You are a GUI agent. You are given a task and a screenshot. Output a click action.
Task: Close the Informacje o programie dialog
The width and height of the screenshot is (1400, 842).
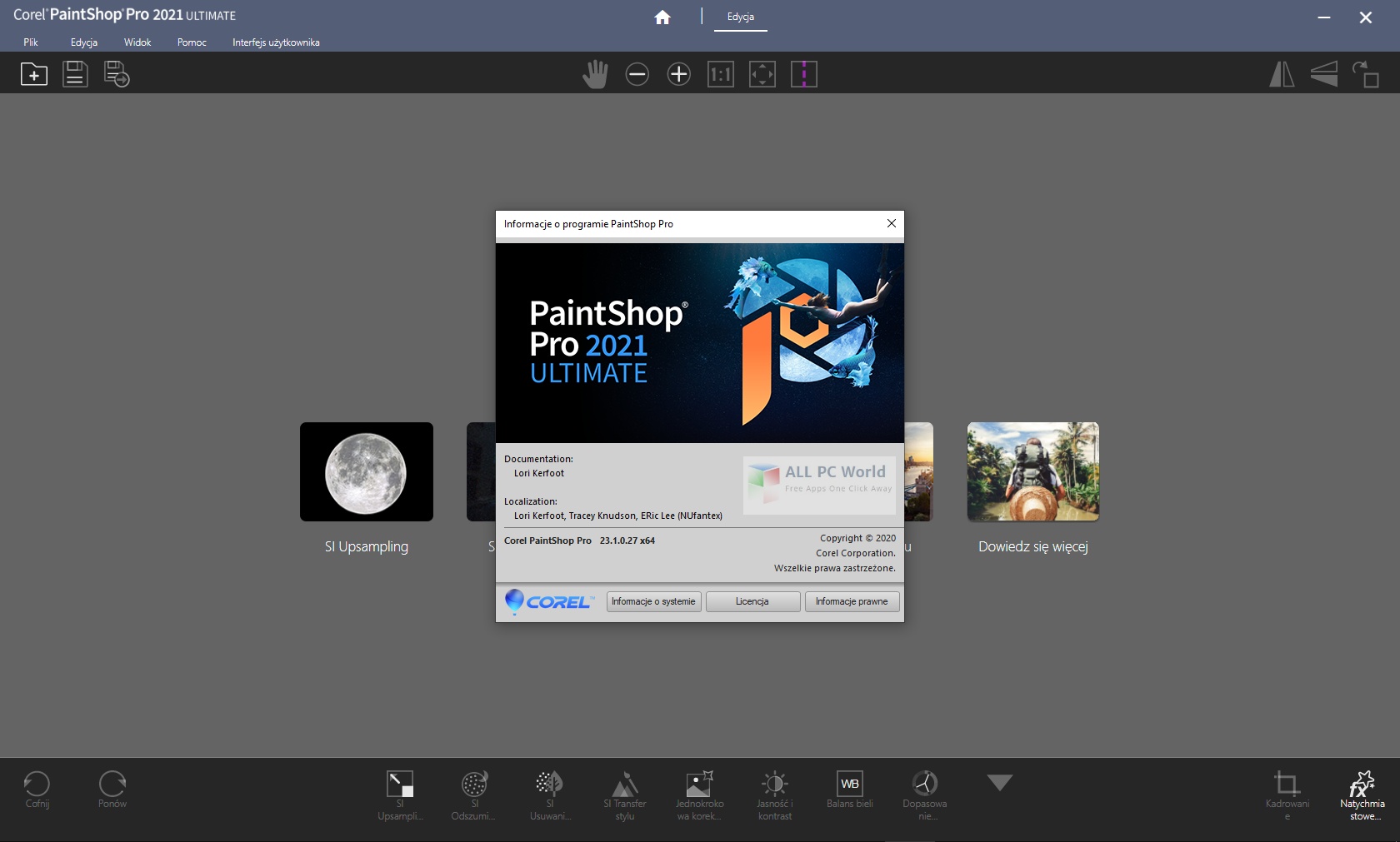click(892, 223)
